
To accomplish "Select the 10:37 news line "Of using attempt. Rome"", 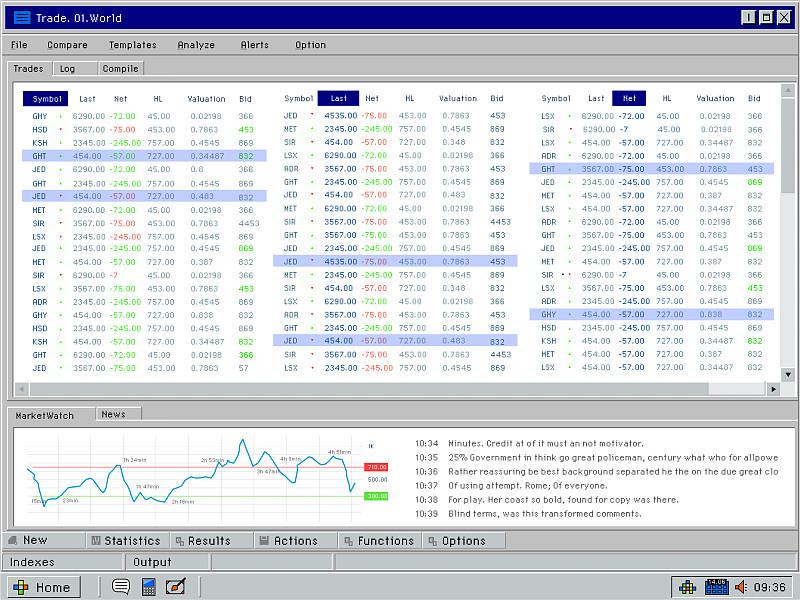I will point(511,486).
